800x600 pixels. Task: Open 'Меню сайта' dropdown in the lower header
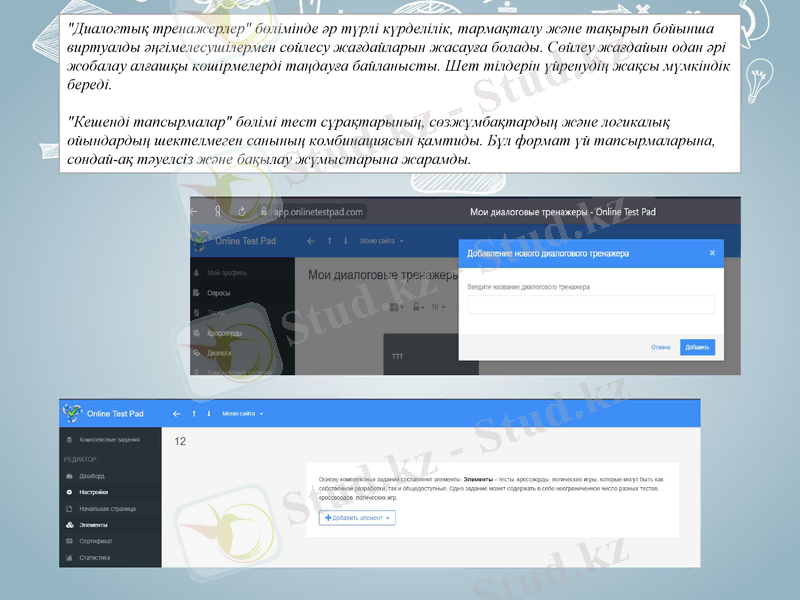pyautogui.click(x=242, y=413)
